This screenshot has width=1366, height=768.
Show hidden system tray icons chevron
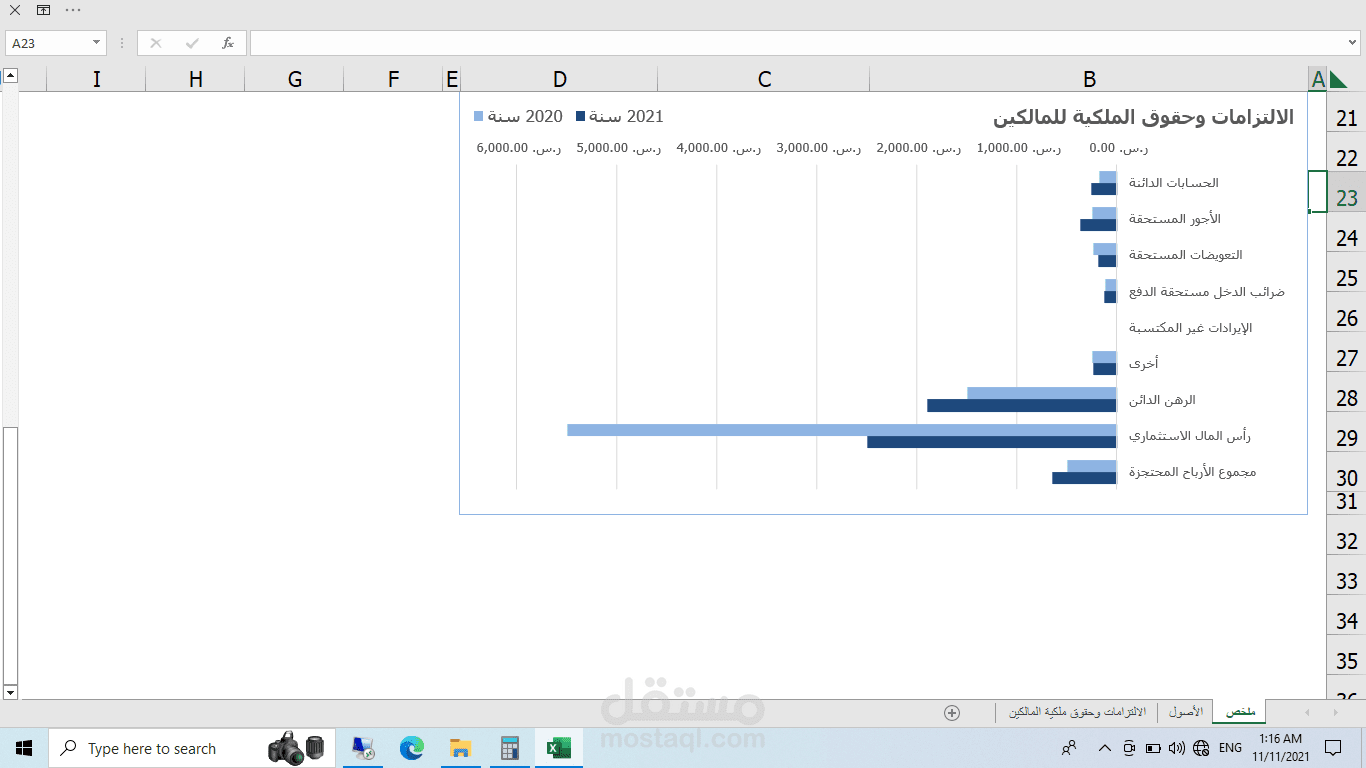tap(1104, 748)
